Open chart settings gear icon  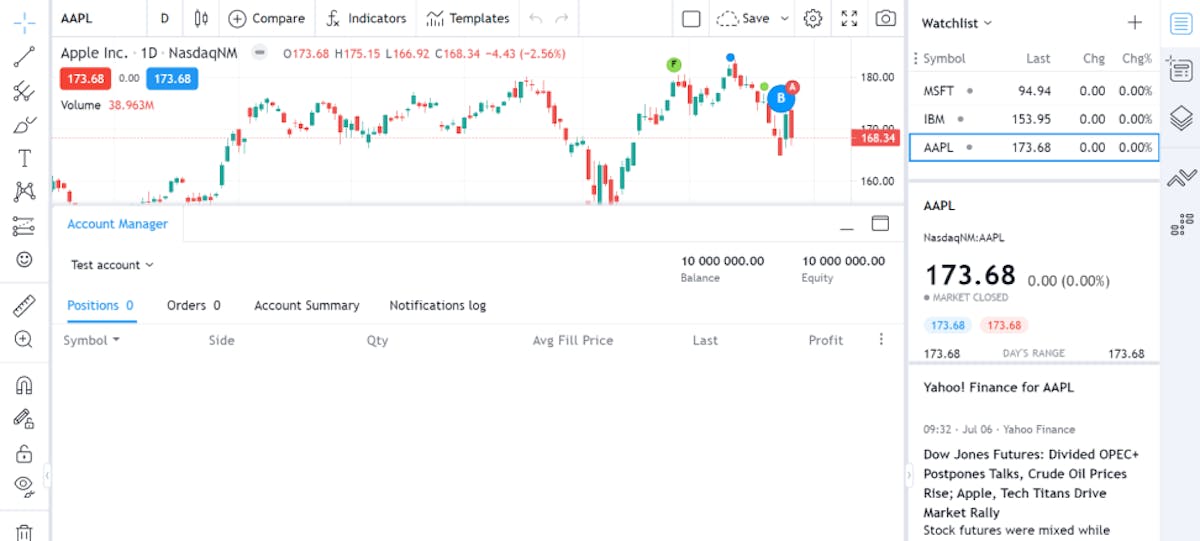813,18
